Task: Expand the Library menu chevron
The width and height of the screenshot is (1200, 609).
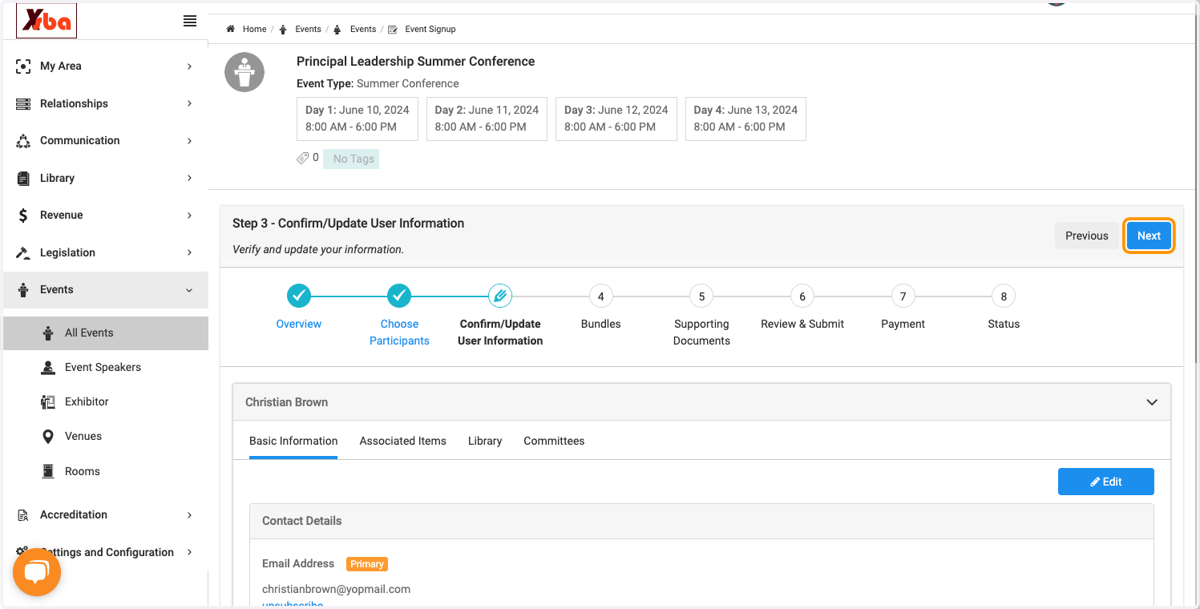Action: coord(190,178)
